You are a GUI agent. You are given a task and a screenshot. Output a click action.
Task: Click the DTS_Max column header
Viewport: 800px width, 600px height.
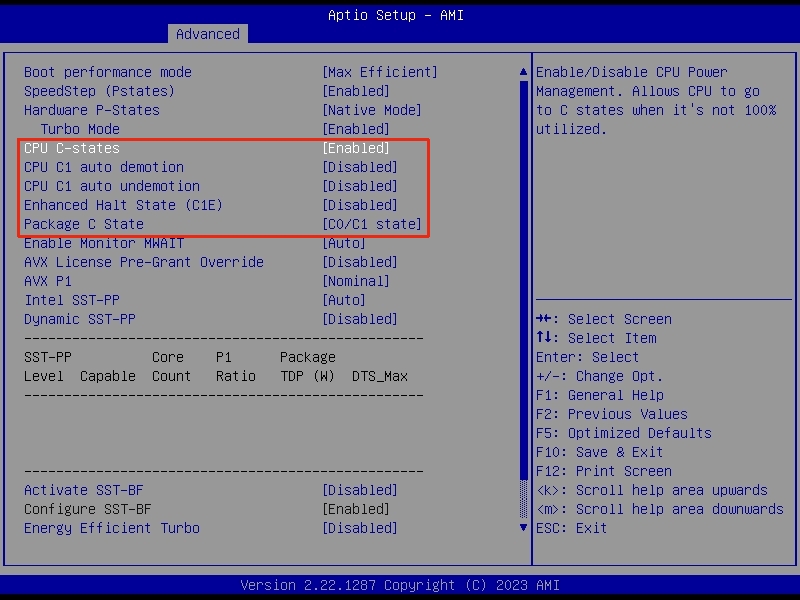(x=380, y=377)
